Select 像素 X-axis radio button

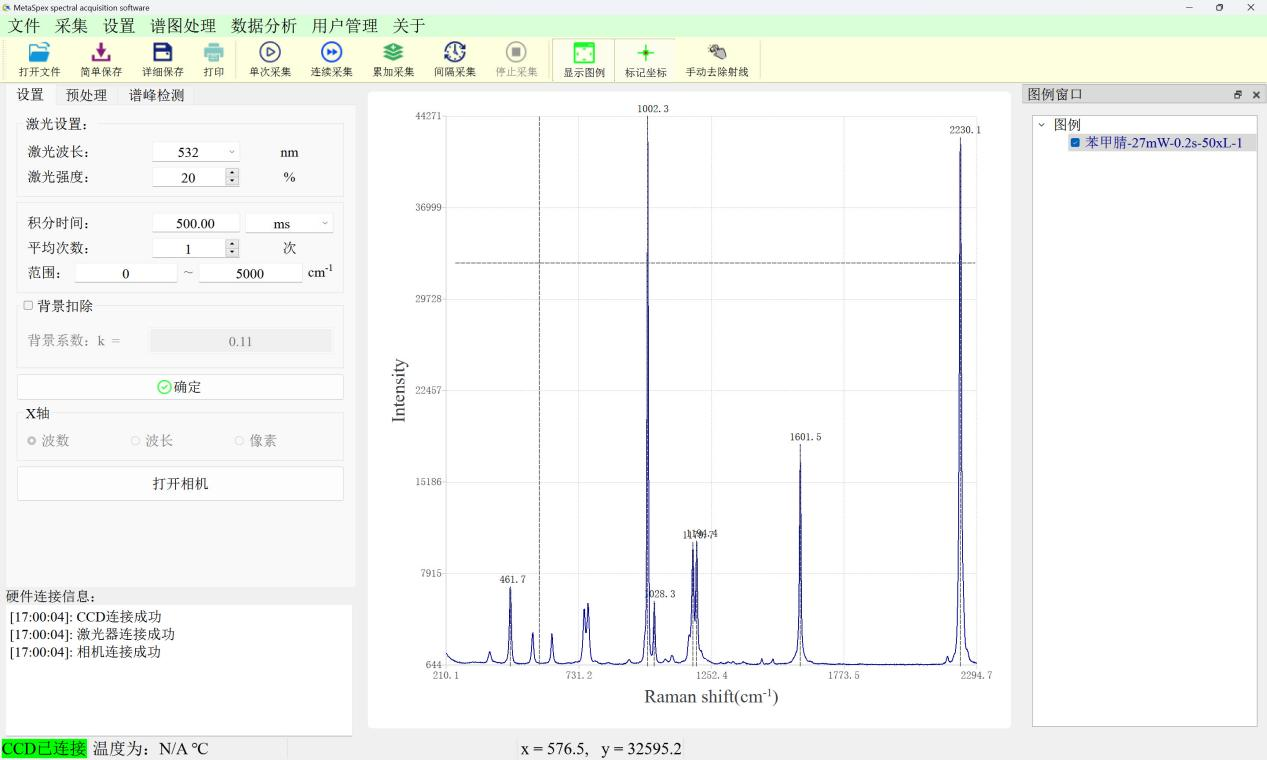coord(240,440)
